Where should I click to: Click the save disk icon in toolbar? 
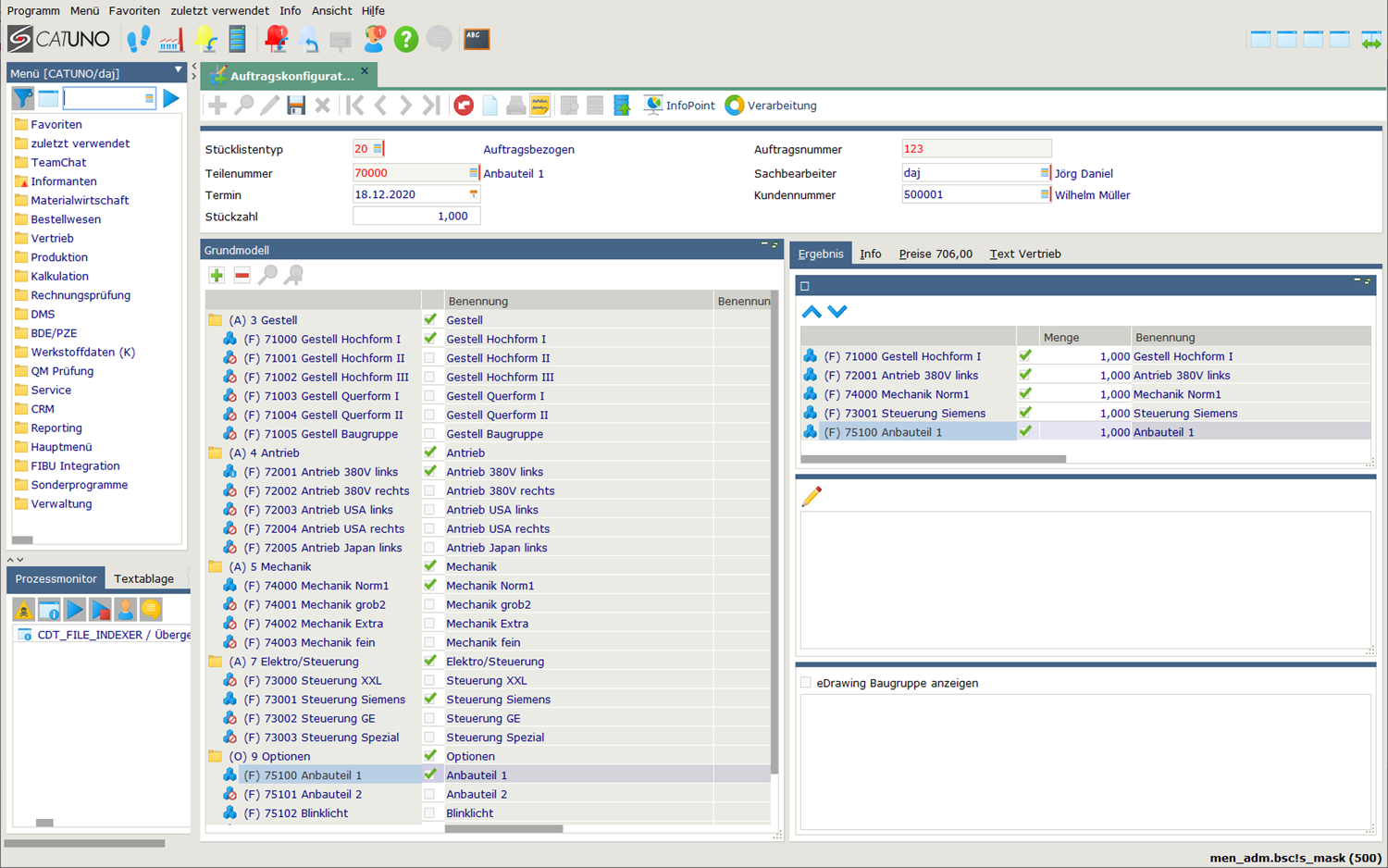point(296,105)
